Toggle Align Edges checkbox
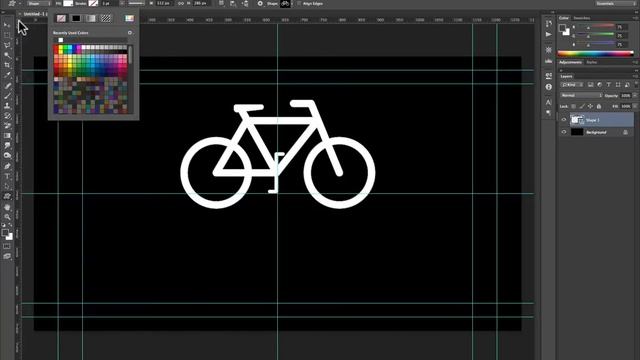The width and height of the screenshot is (640, 360). [x=299, y=3]
